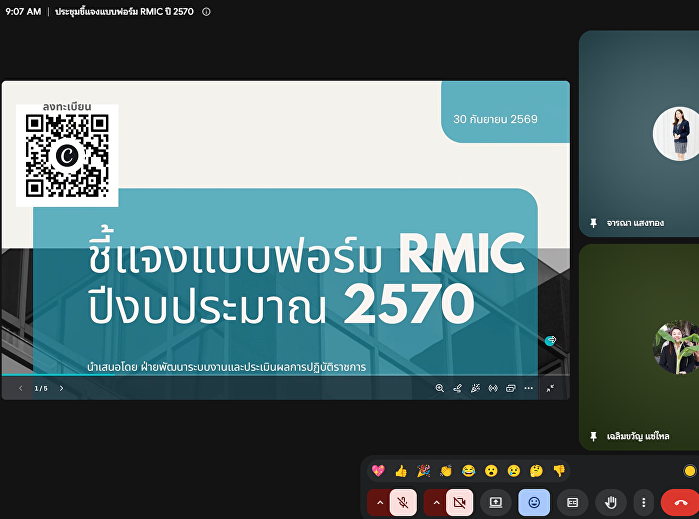Open audio settings arrow next to microphone
The image size is (699, 519).
[379, 503]
